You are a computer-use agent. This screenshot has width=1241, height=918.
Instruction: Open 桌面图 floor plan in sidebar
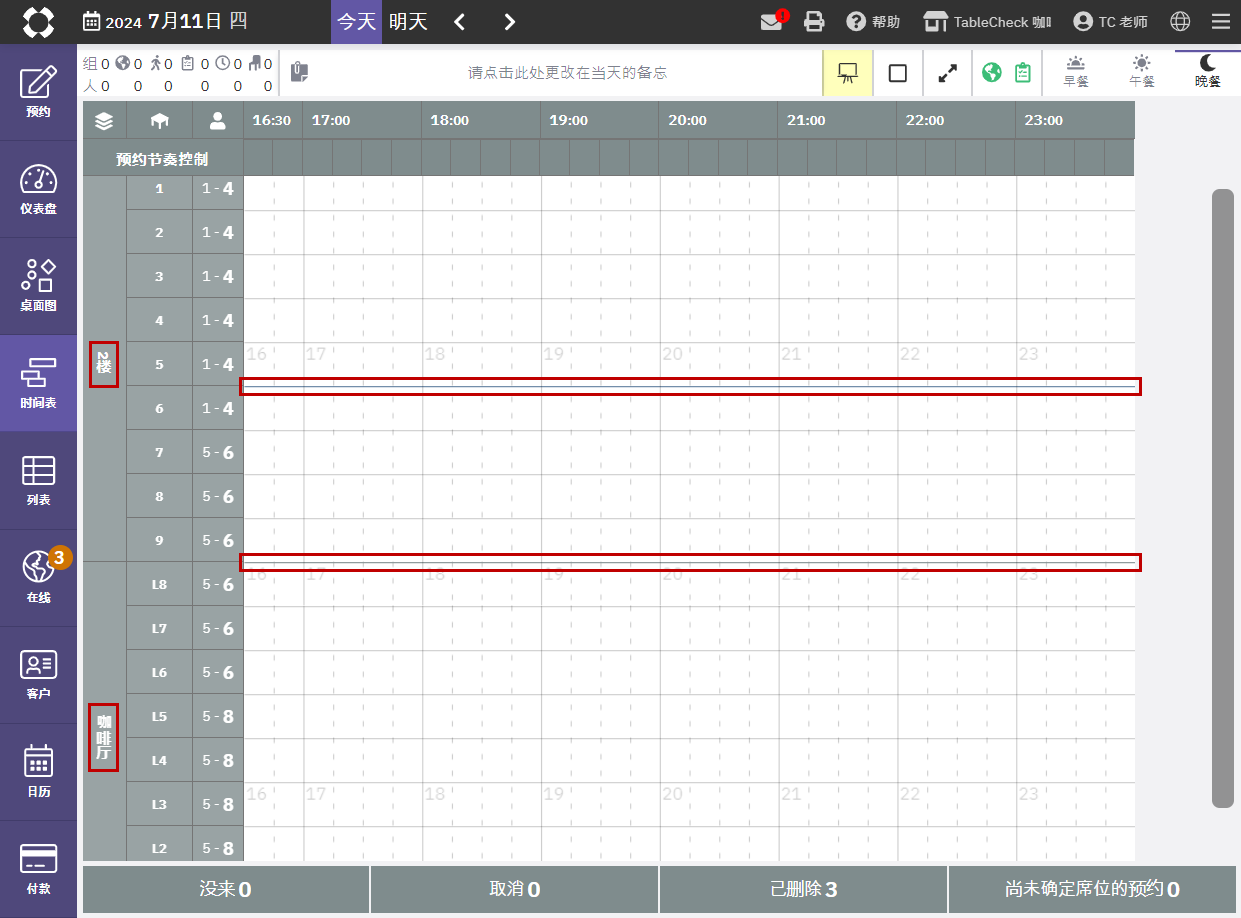(x=38, y=286)
